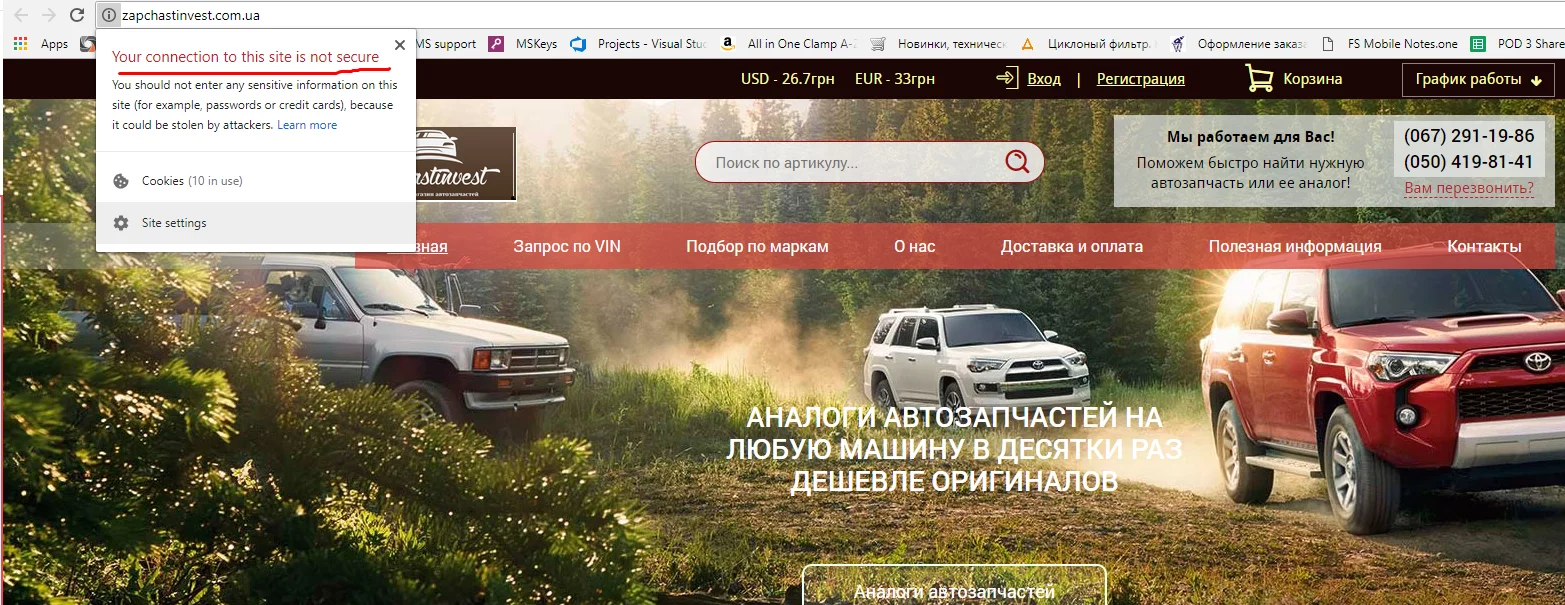Click the Learn more link about security

click(307, 124)
